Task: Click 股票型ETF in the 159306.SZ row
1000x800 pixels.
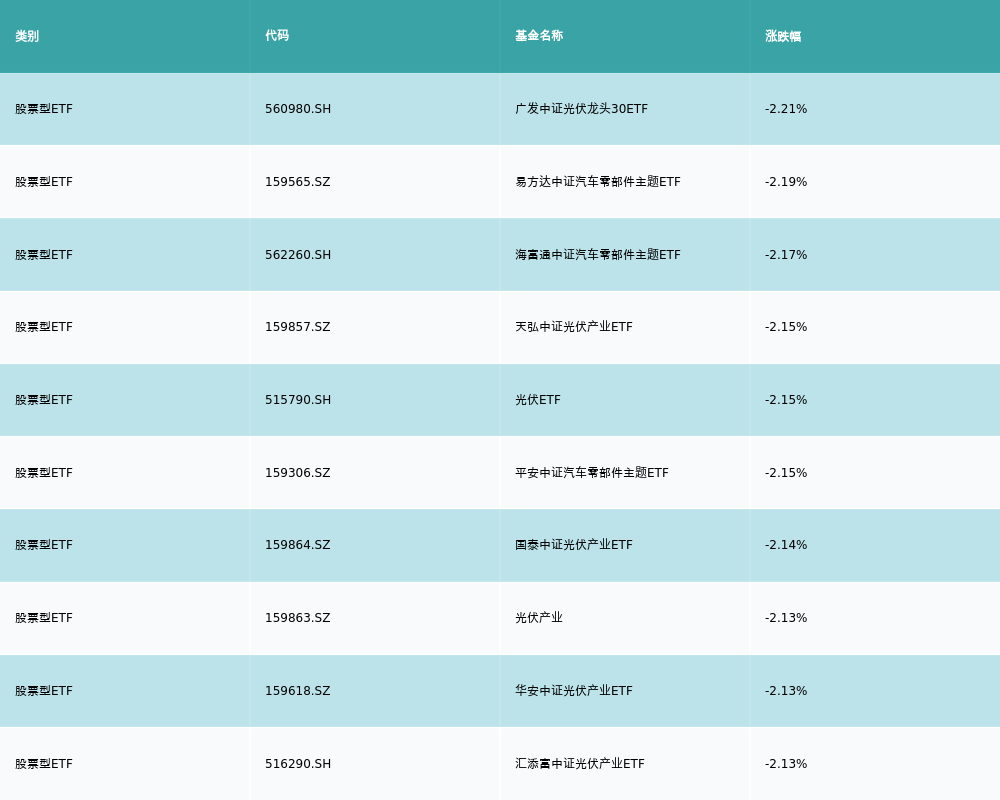Action: pos(44,473)
